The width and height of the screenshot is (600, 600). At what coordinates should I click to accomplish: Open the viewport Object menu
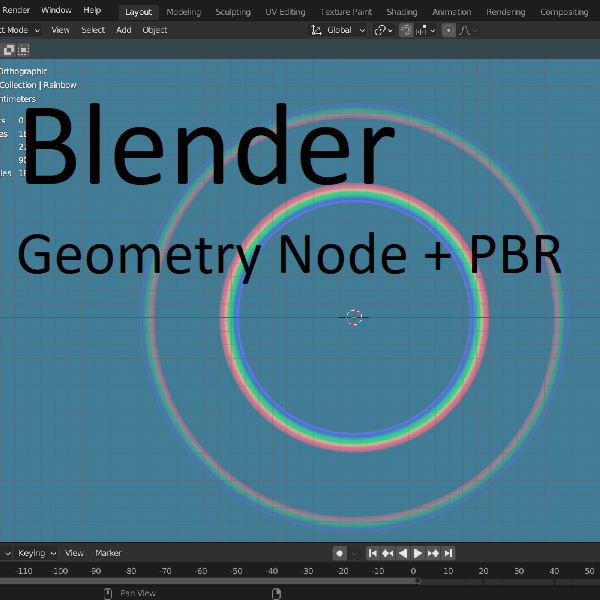pyautogui.click(x=155, y=30)
